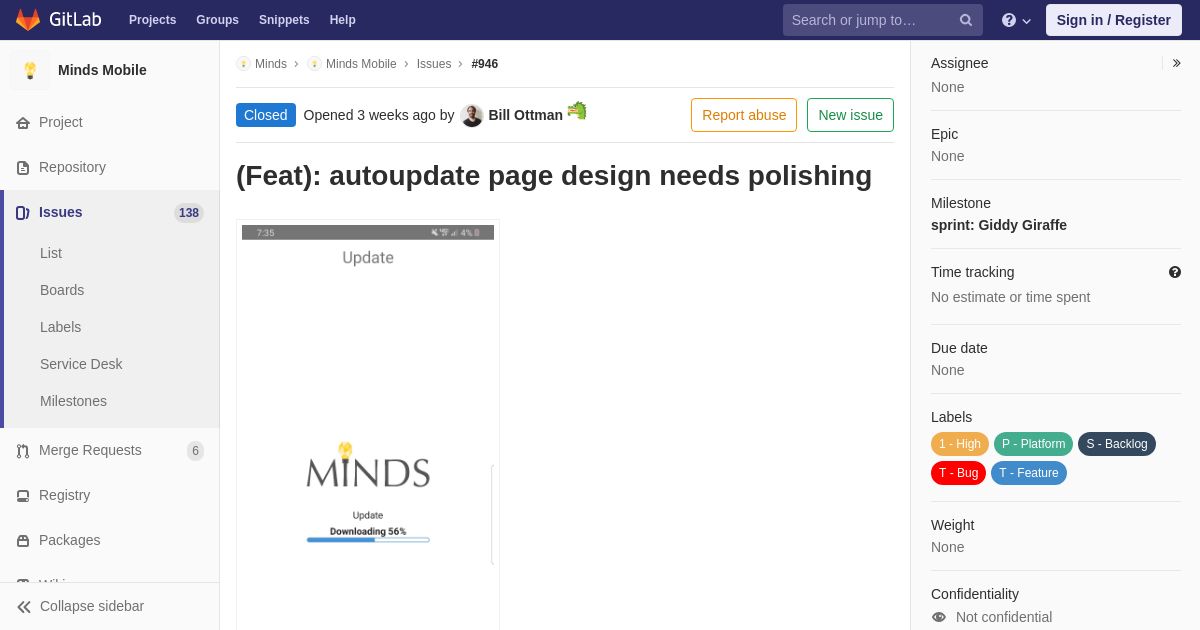Open Service Desk

coord(81,364)
